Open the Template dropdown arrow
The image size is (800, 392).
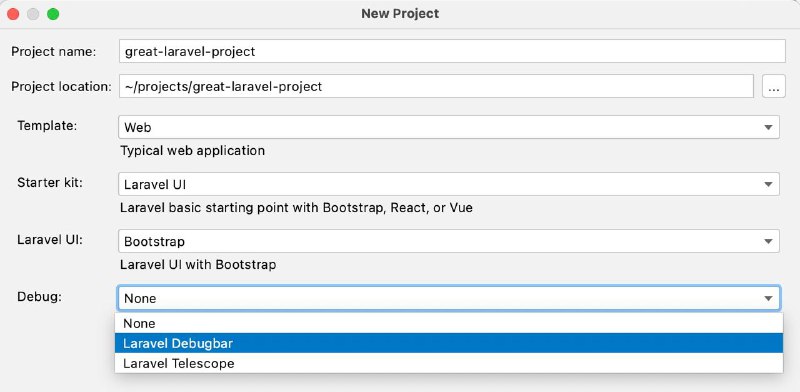[768, 127]
